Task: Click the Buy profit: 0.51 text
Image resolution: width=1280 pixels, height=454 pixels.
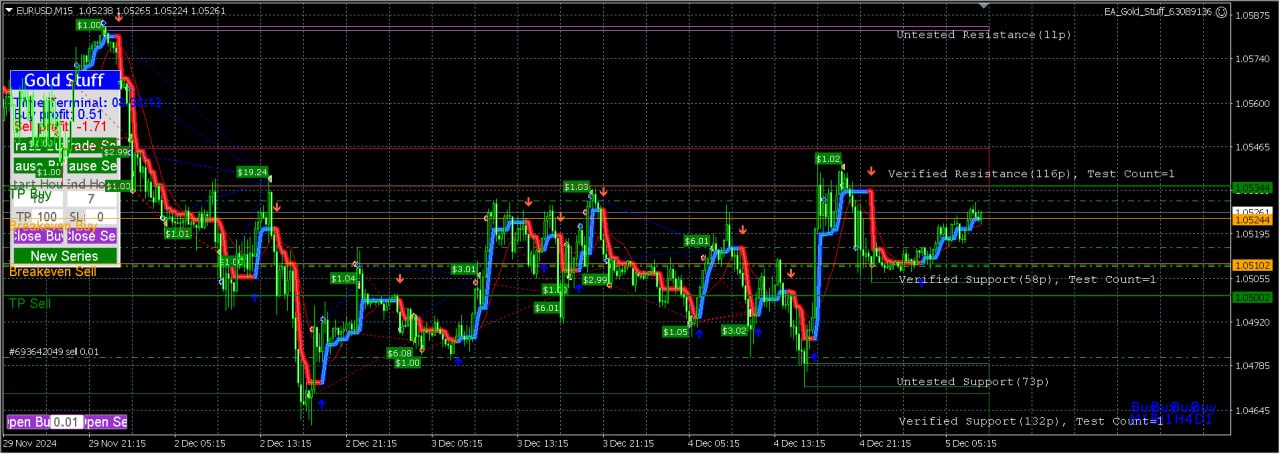Action: pyautogui.click(x=60, y=114)
